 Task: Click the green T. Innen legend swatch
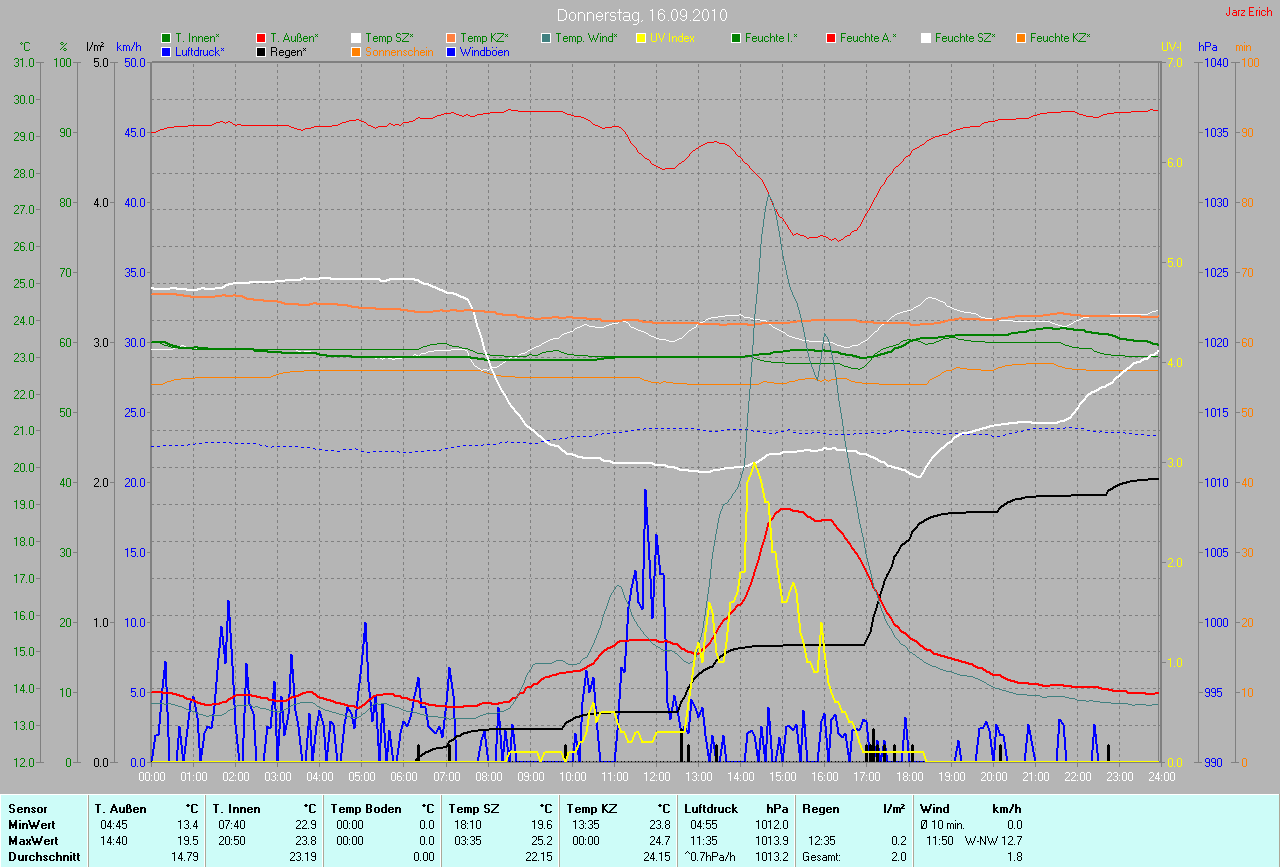click(166, 38)
